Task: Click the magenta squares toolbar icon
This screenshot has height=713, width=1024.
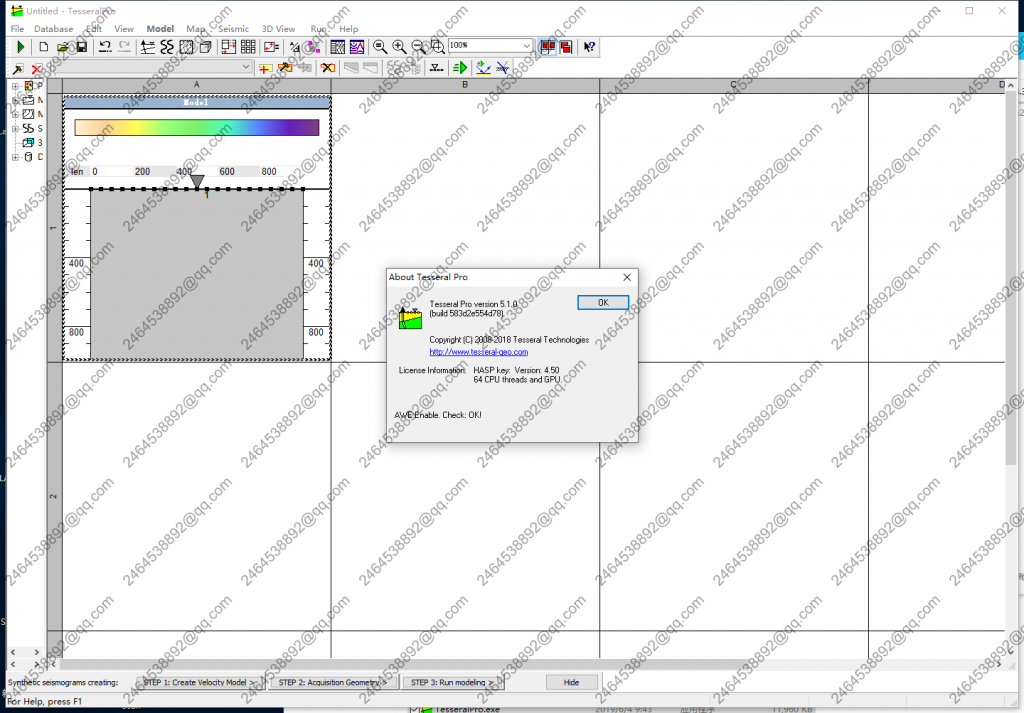Action: coord(314,47)
